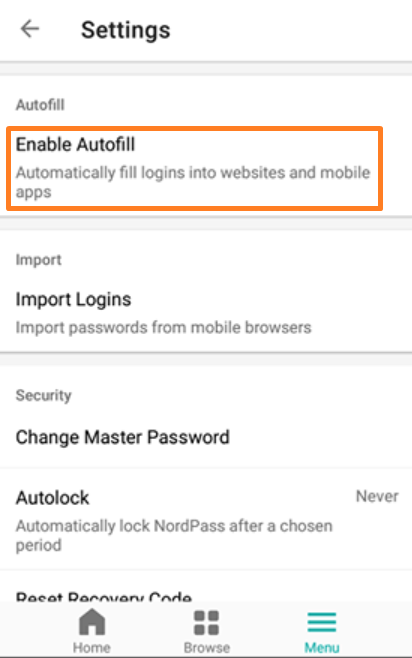This screenshot has height=658, width=412.
Task: Select the Menu hamburger icon
Action: pos(322,622)
